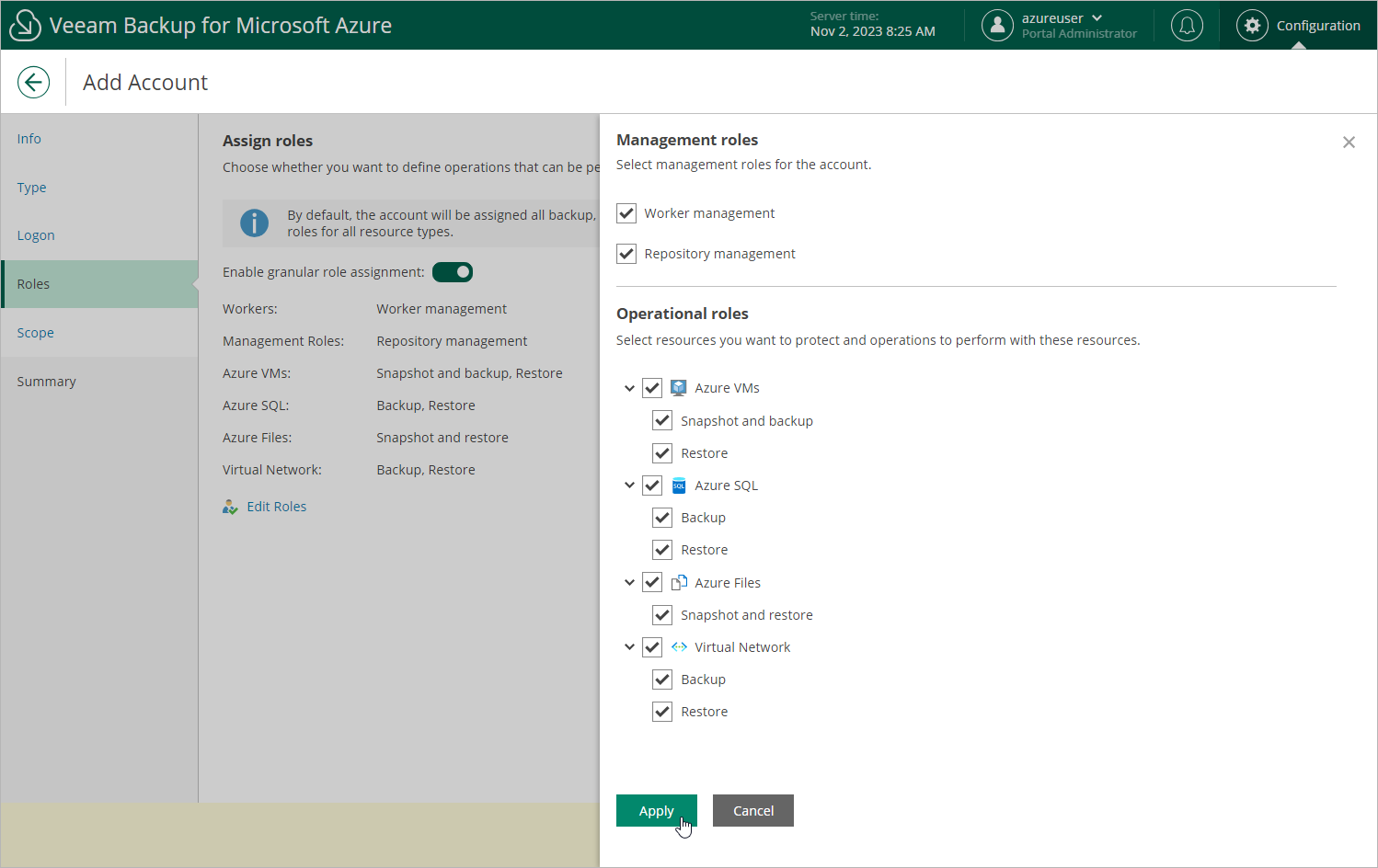Viewport: 1378px width, 868px height.
Task: Uncheck Snapshot and restore under Azure Files
Action: click(x=662, y=614)
